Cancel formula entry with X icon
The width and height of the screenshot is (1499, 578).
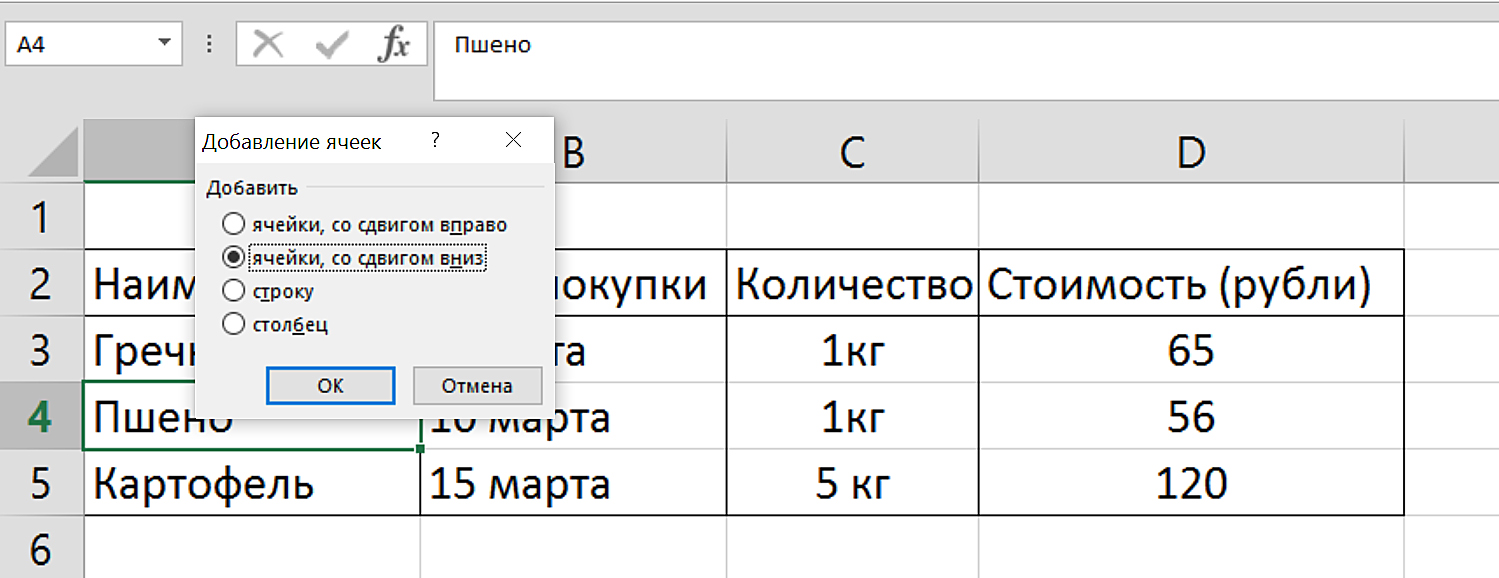coord(268,45)
